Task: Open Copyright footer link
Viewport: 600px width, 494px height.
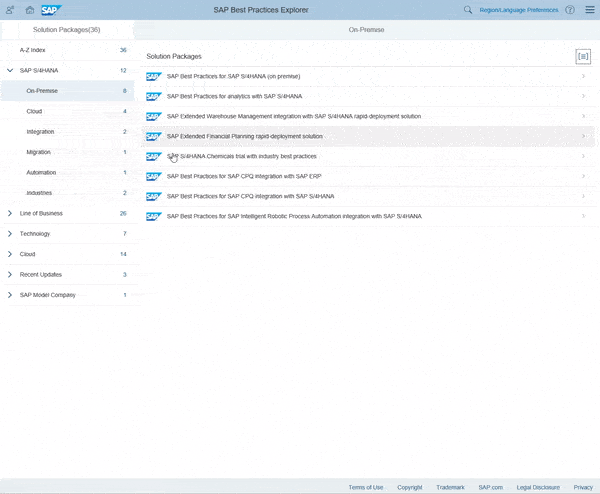Action: tap(409, 487)
